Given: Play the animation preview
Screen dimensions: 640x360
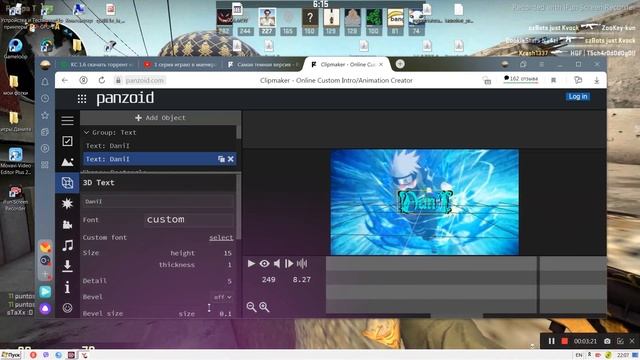Looking at the screenshot, I should [251, 264].
